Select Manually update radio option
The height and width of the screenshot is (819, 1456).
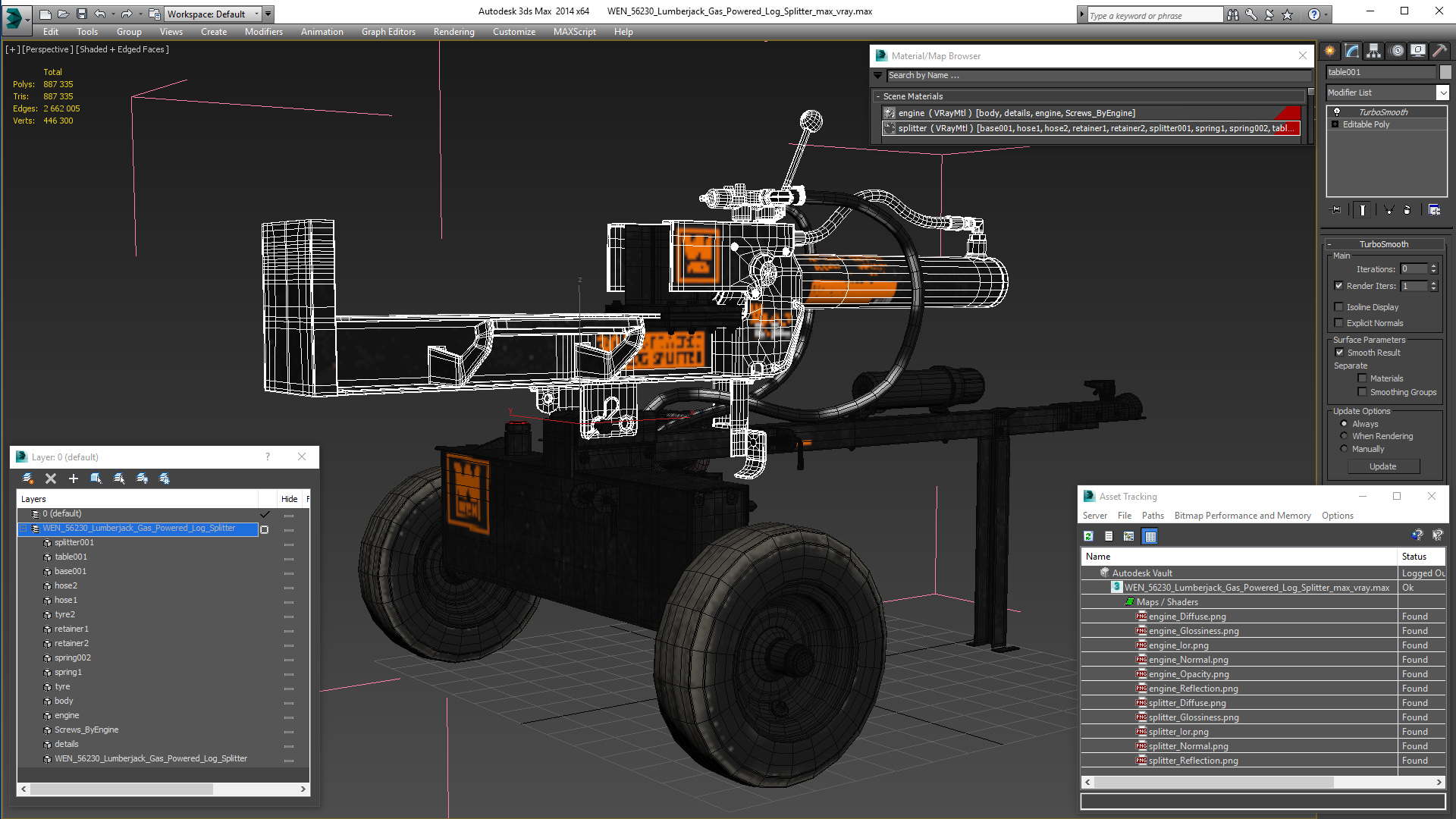[x=1344, y=449]
